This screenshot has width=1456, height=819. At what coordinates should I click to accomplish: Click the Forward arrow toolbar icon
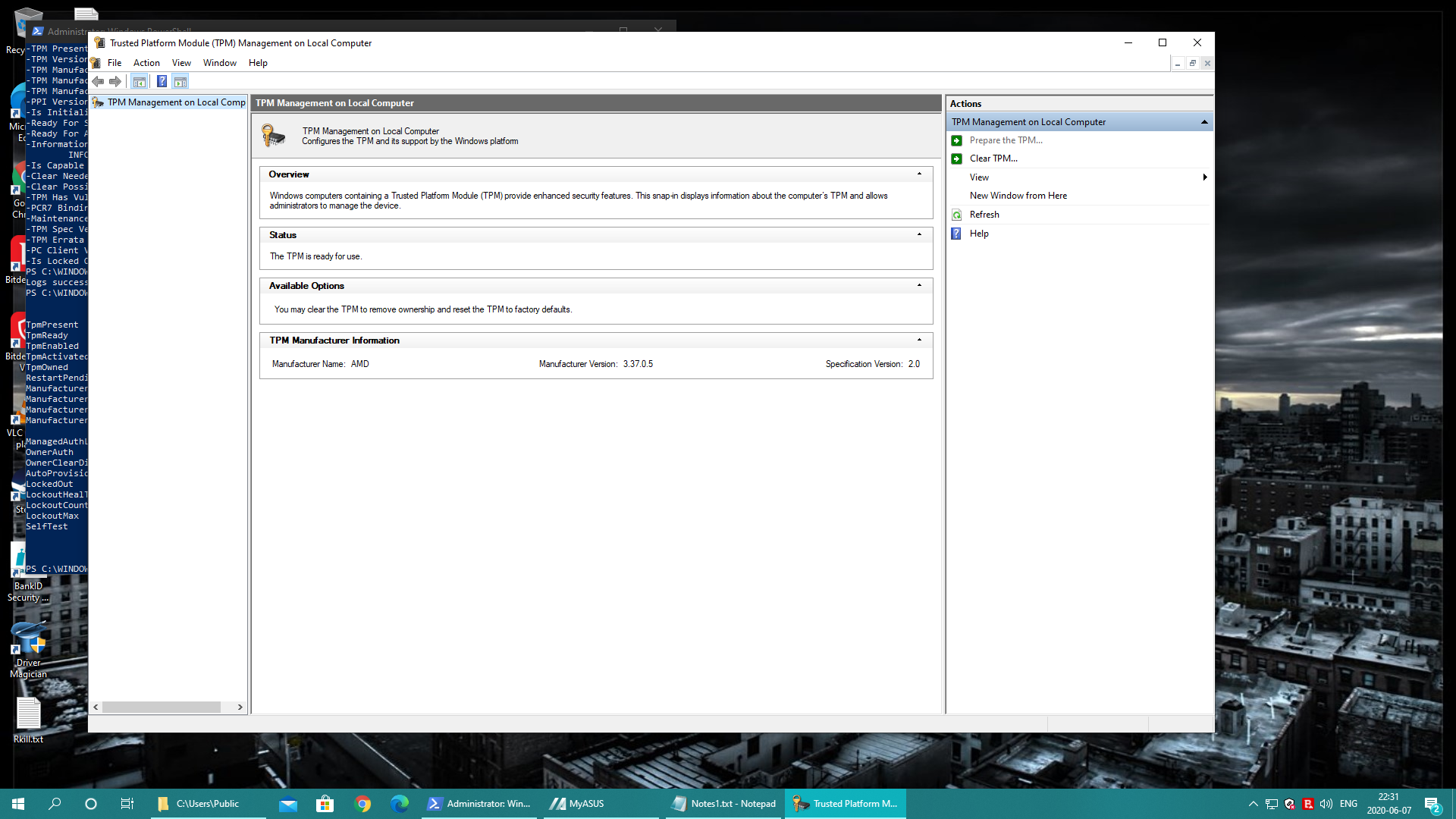coord(115,82)
